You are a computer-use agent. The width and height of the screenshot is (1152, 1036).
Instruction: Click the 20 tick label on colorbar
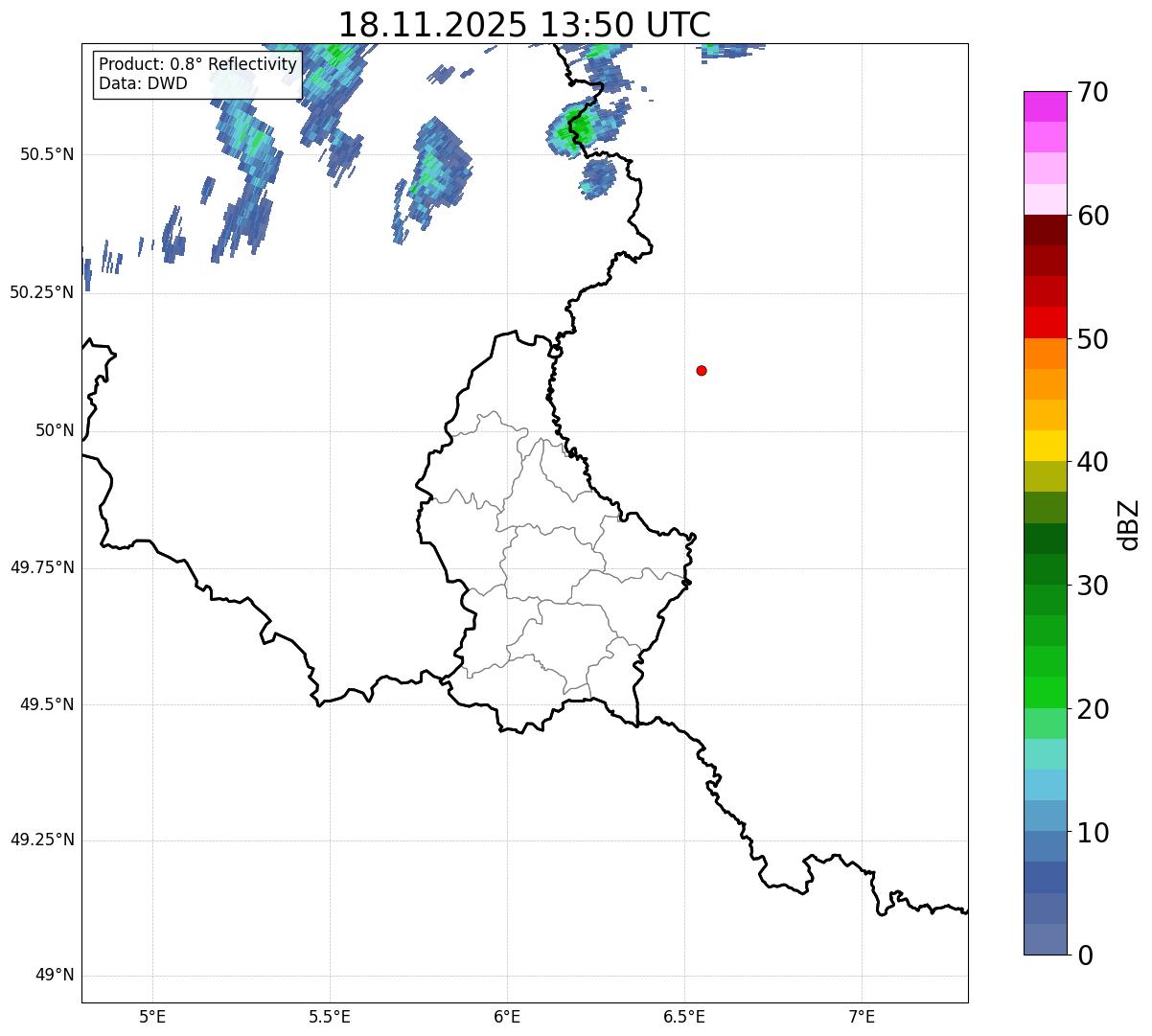click(x=1093, y=709)
